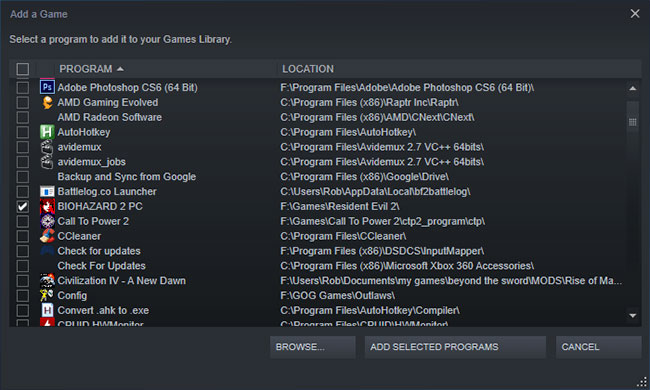The height and width of the screenshot is (390, 650).
Task: Click the Adobe Photoshop CS6 program icon
Action: coord(47,87)
